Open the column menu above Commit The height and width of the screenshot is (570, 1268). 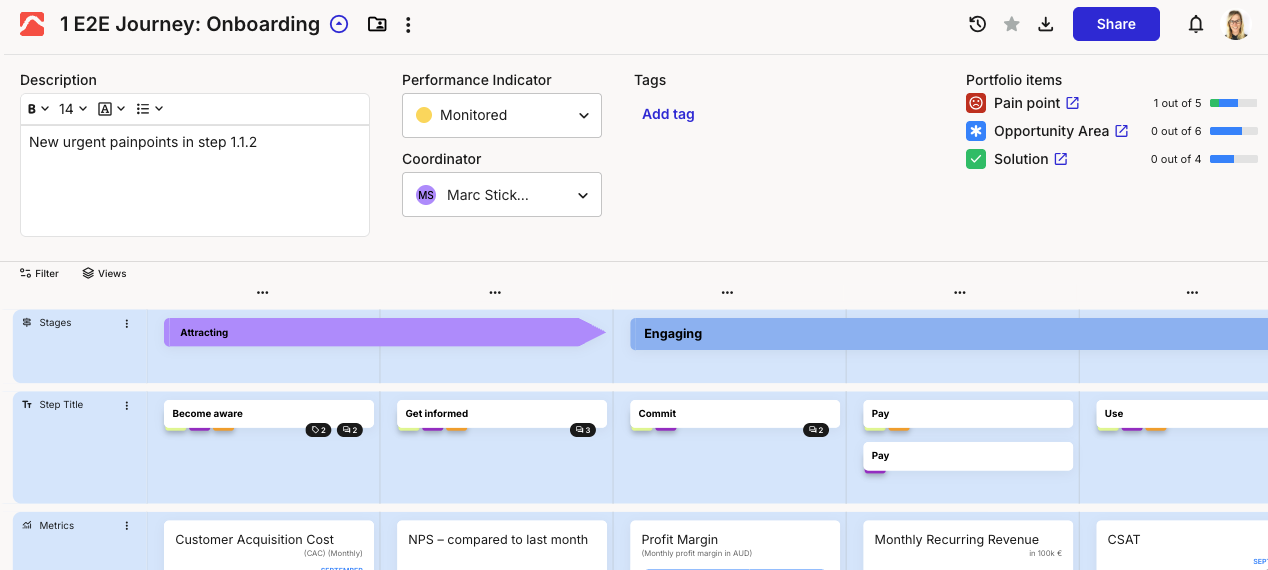pos(727,293)
